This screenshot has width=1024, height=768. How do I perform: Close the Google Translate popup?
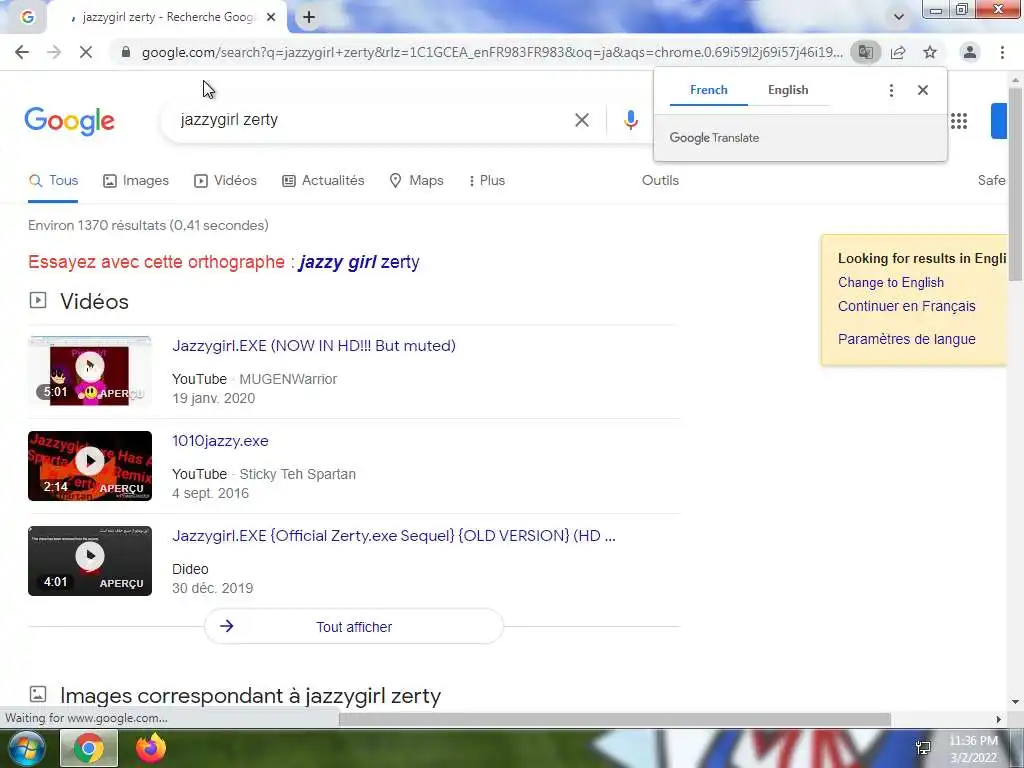[923, 90]
